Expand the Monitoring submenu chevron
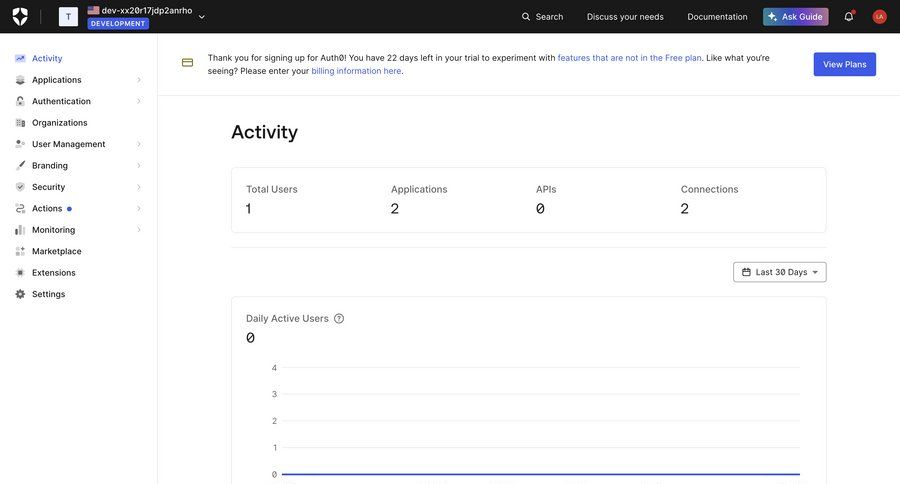 139,230
